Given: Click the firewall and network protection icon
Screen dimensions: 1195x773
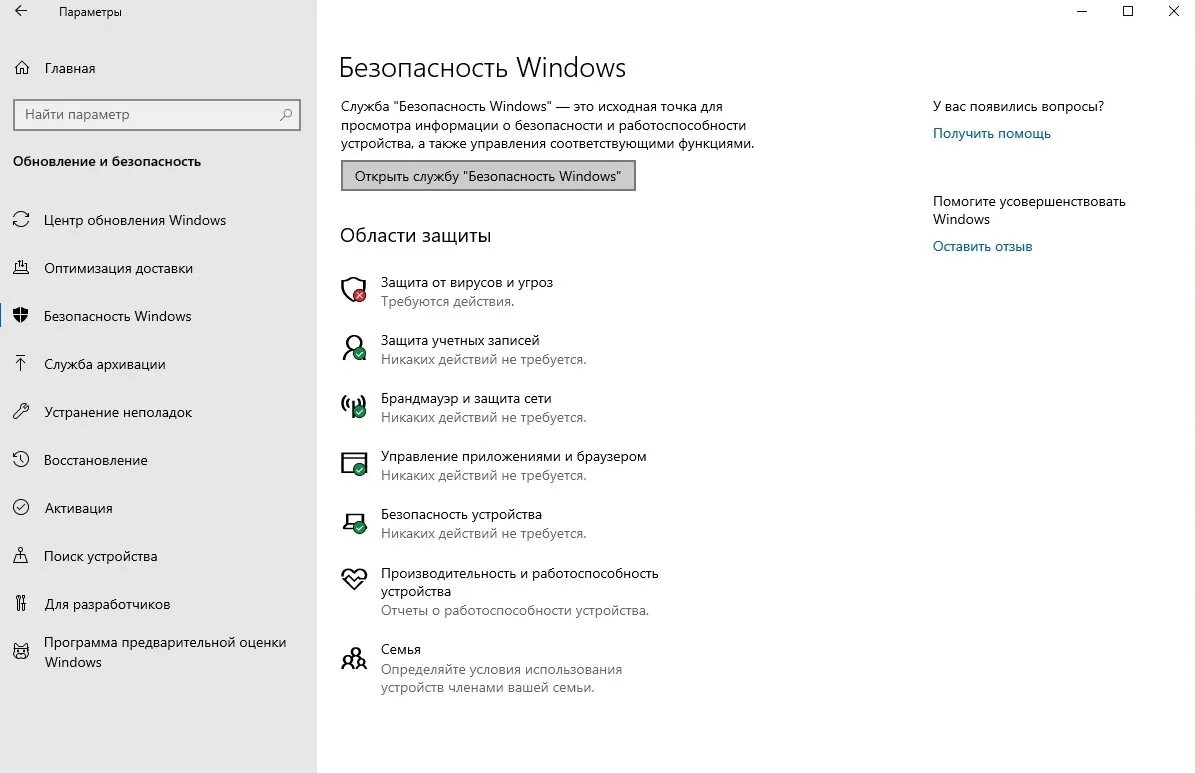Looking at the screenshot, I should coord(354,406).
